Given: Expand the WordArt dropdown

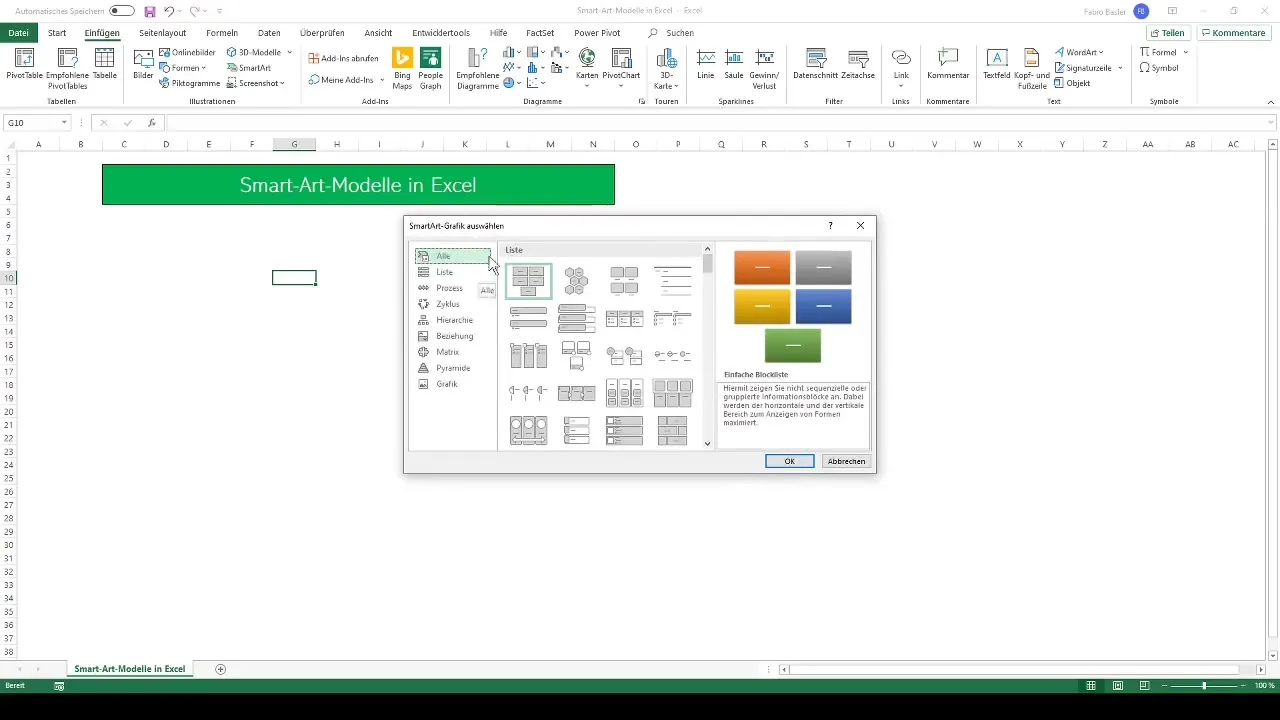Looking at the screenshot, I should (x=1101, y=52).
